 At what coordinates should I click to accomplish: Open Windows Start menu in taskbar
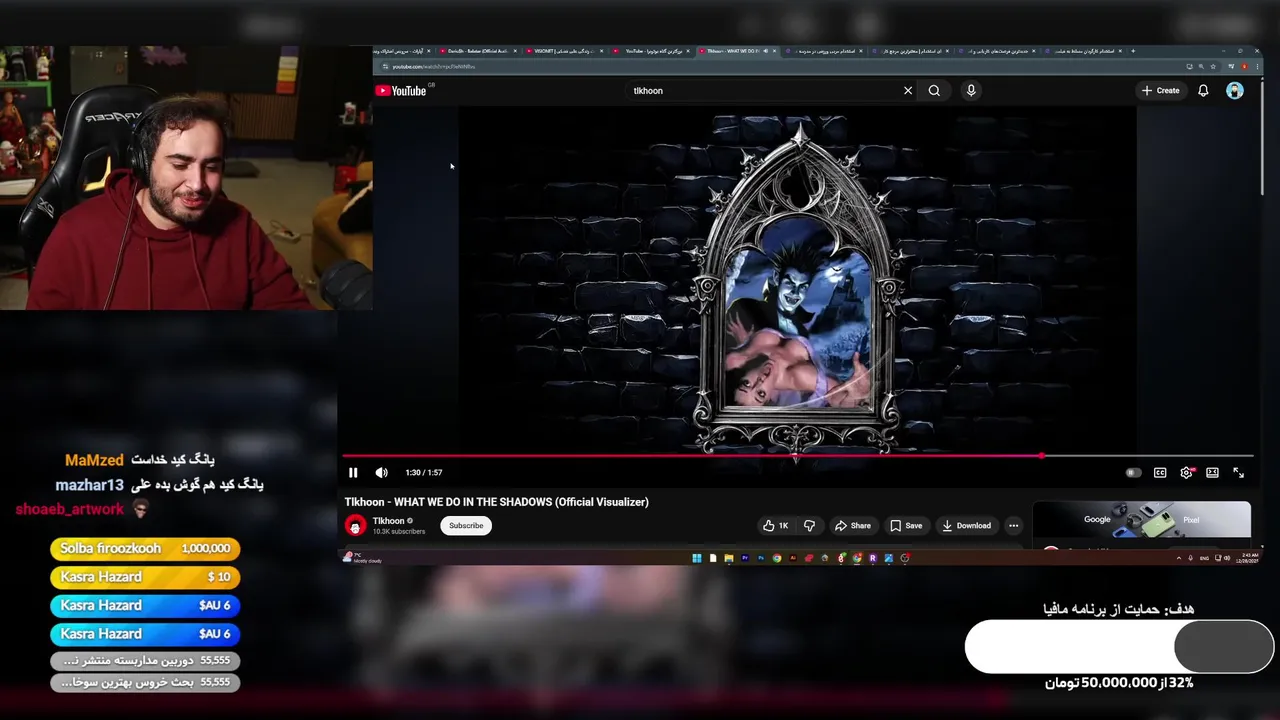pyautogui.click(x=697, y=558)
